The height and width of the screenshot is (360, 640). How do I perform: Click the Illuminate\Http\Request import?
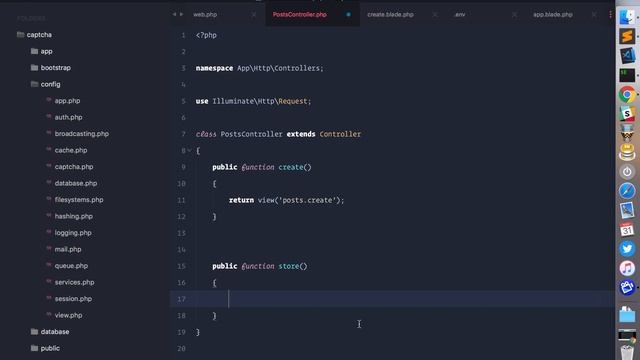pyautogui.click(x=261, y=101)
